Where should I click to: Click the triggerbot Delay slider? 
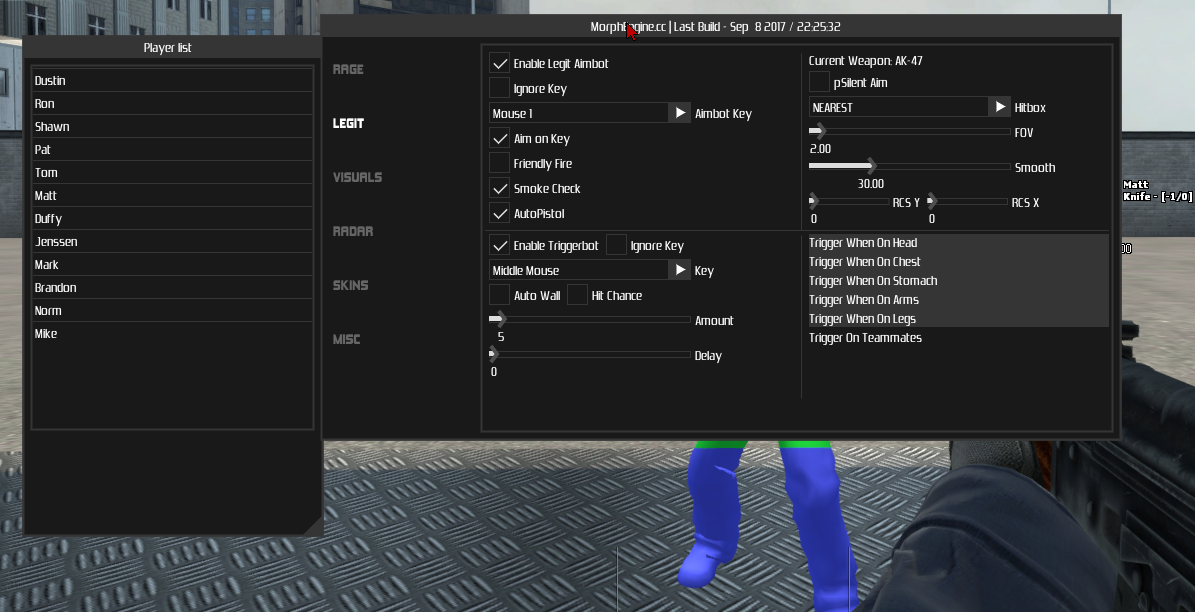pos(590,354)
